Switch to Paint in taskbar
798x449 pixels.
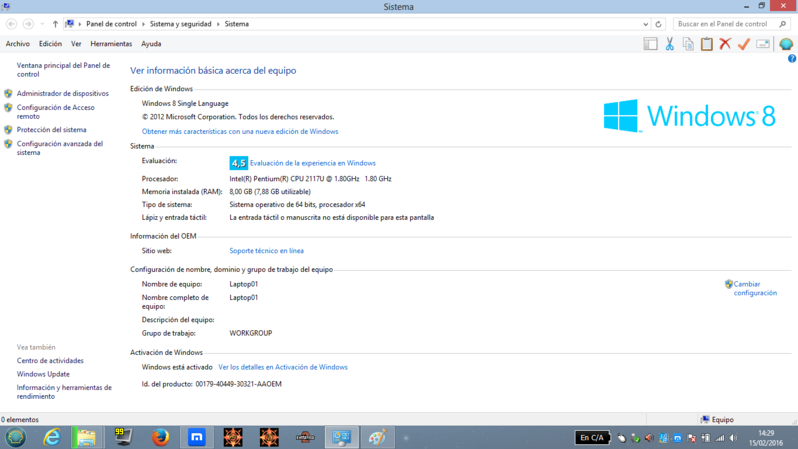click(378, 437)
